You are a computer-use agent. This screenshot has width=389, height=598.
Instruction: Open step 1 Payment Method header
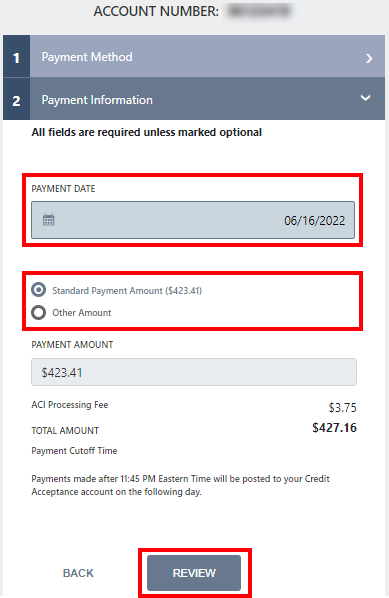pos(207,56)
